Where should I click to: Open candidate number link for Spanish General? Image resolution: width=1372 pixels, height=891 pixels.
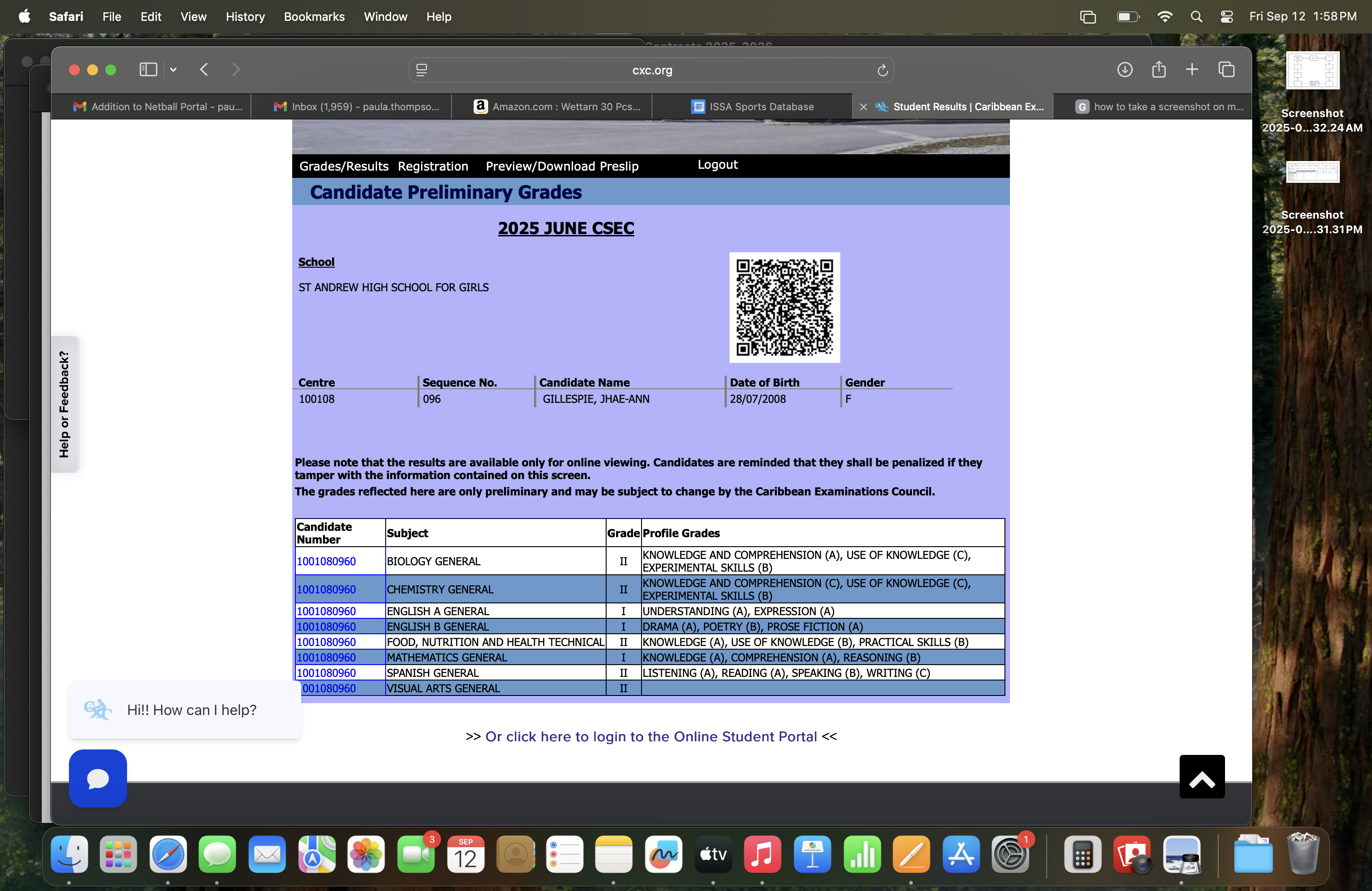pos(326,673)
